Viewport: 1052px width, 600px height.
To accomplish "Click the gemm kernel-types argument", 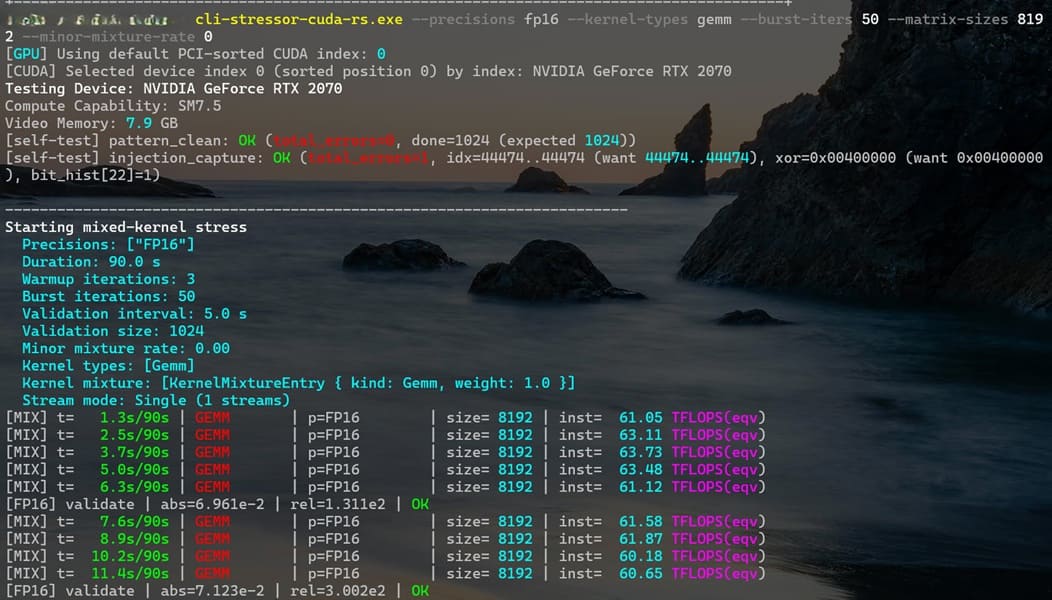I will tap(714, 19).
